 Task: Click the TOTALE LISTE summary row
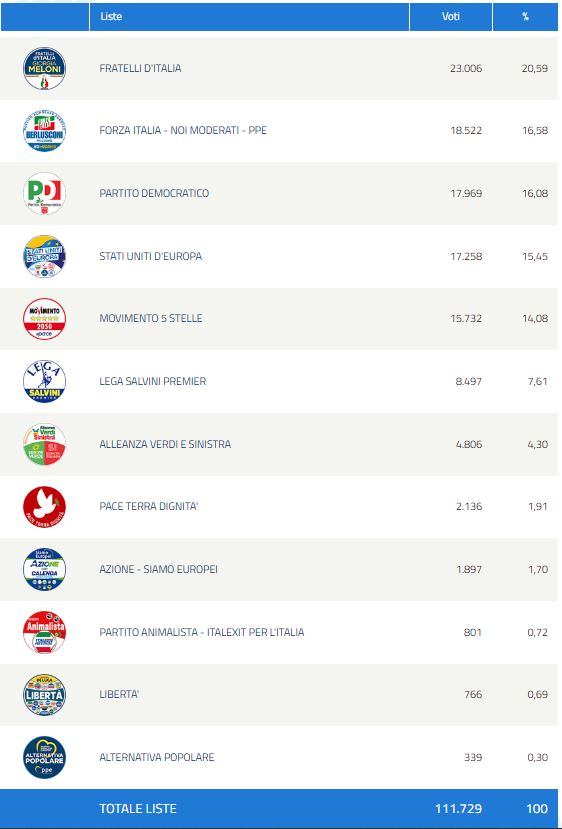[x=279, y=808]
